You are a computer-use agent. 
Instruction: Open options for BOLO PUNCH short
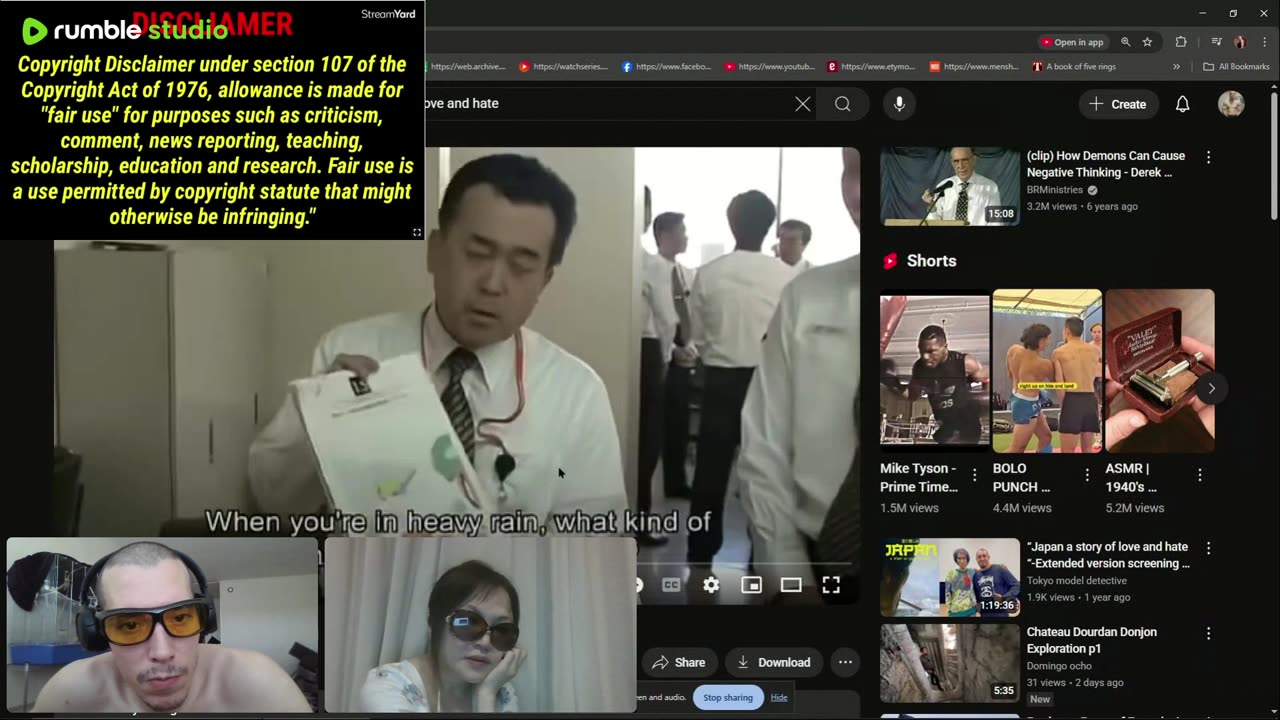tap(1087, 476)
